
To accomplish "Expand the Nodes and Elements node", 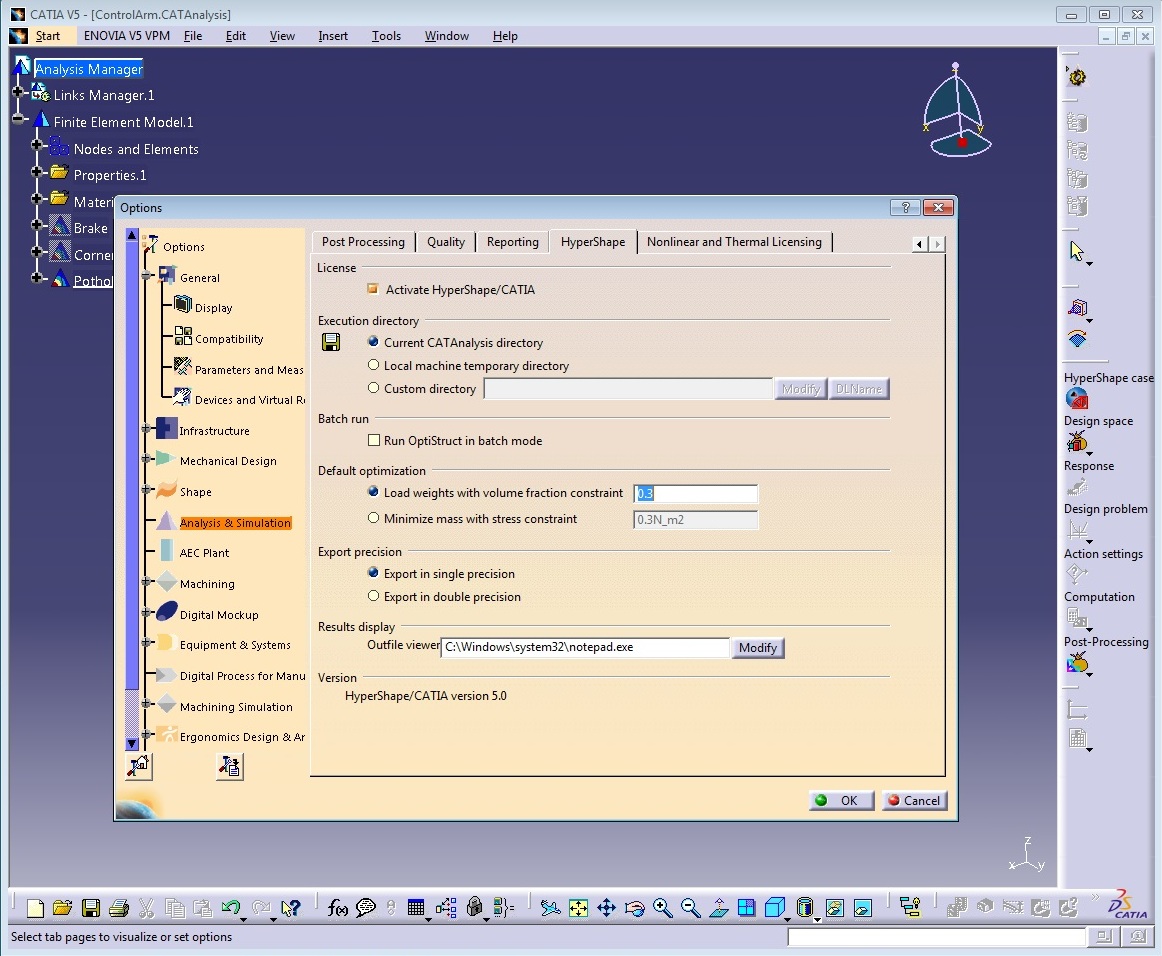I will click(37, 145).
